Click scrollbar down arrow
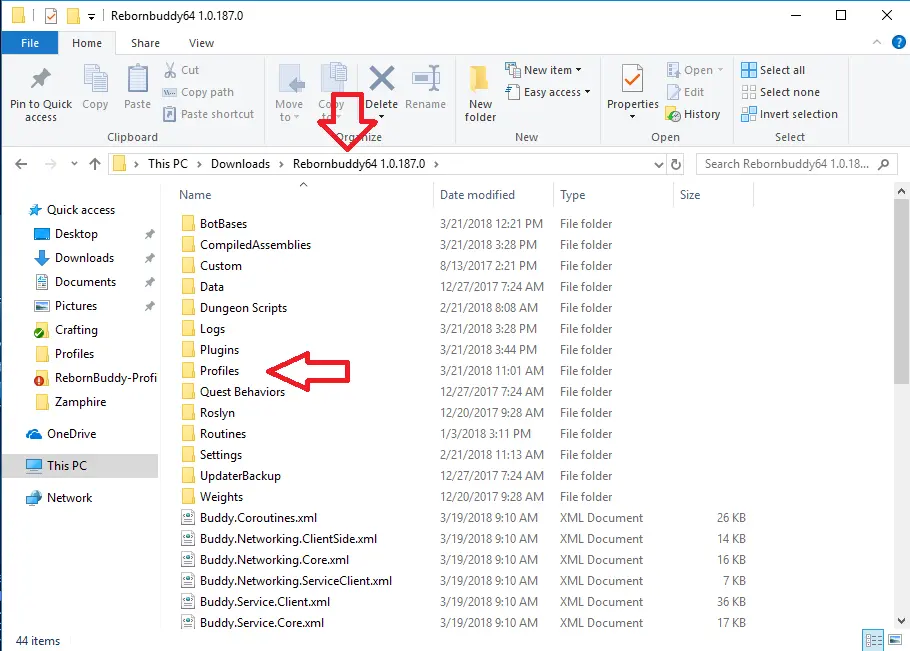Image resolution: width=910 pixels, height=651 pixels. [901, 621]
